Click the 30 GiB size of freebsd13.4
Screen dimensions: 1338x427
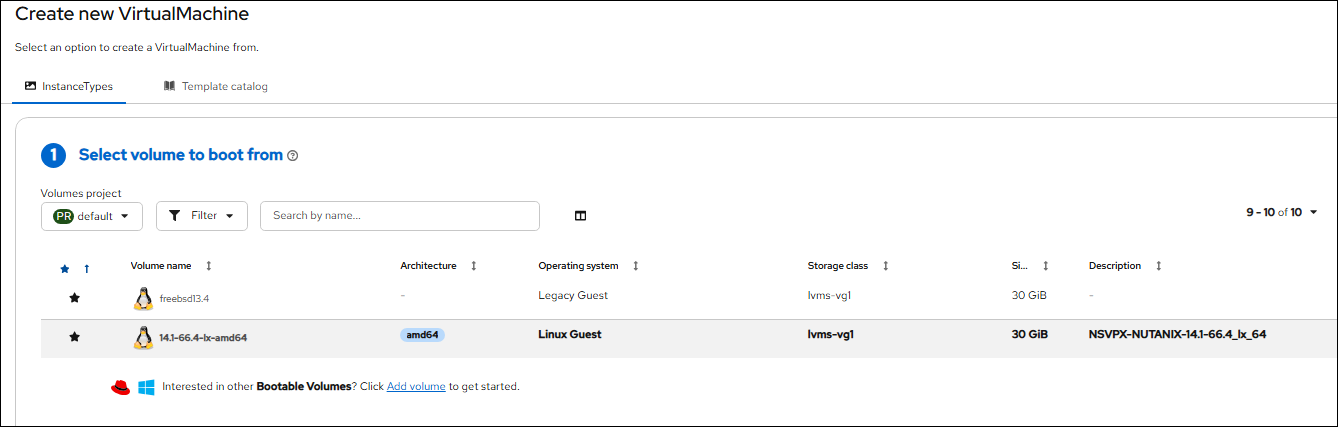[x=1029, y=296]
